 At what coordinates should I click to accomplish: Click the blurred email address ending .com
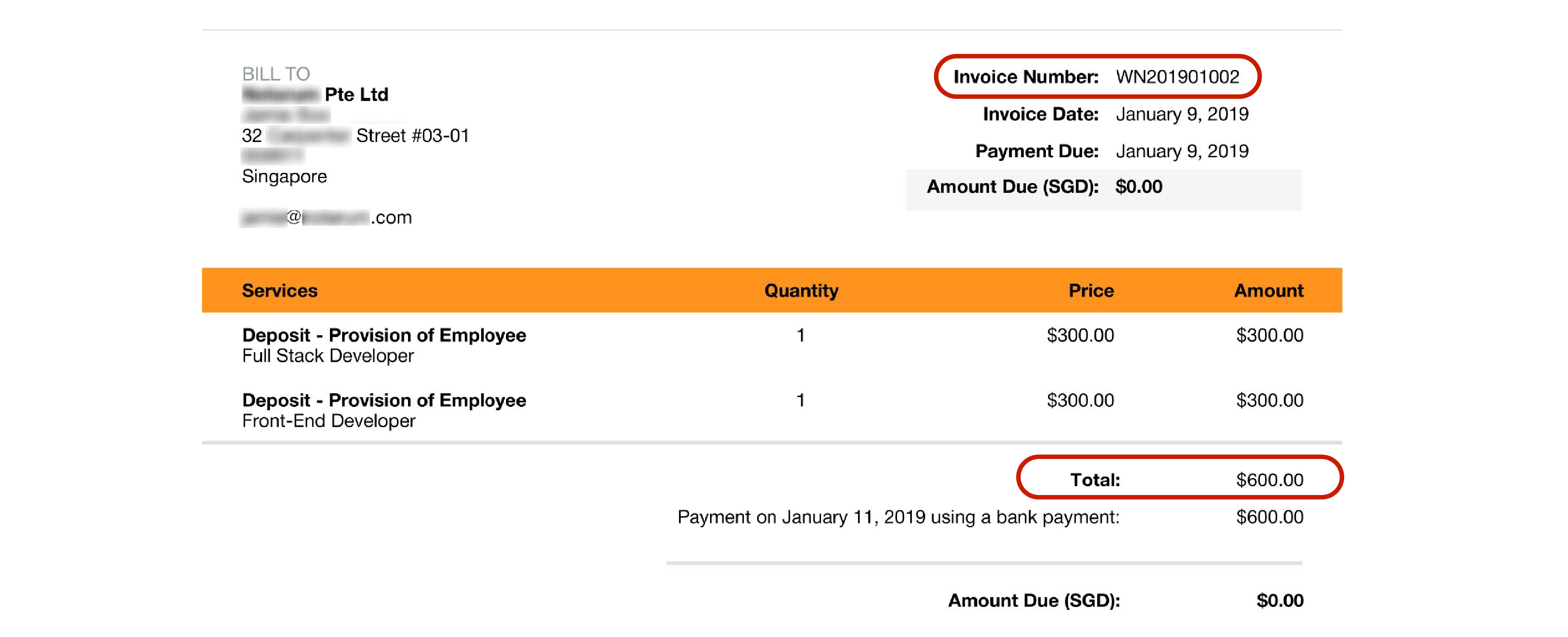tap(326, 217)
